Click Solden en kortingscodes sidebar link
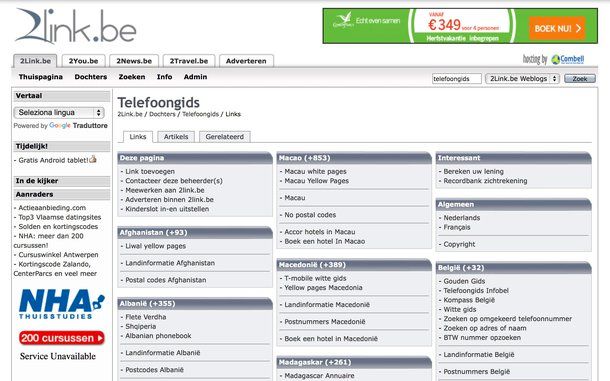 tap(58, 226)
